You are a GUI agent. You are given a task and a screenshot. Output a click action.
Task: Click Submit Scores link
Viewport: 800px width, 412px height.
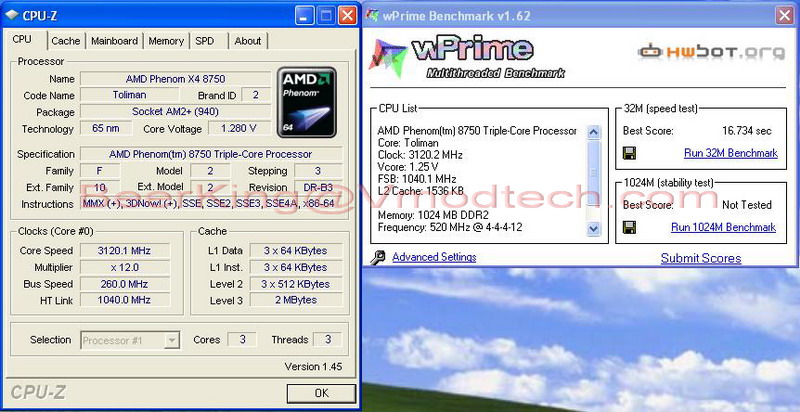pos(701,258)
